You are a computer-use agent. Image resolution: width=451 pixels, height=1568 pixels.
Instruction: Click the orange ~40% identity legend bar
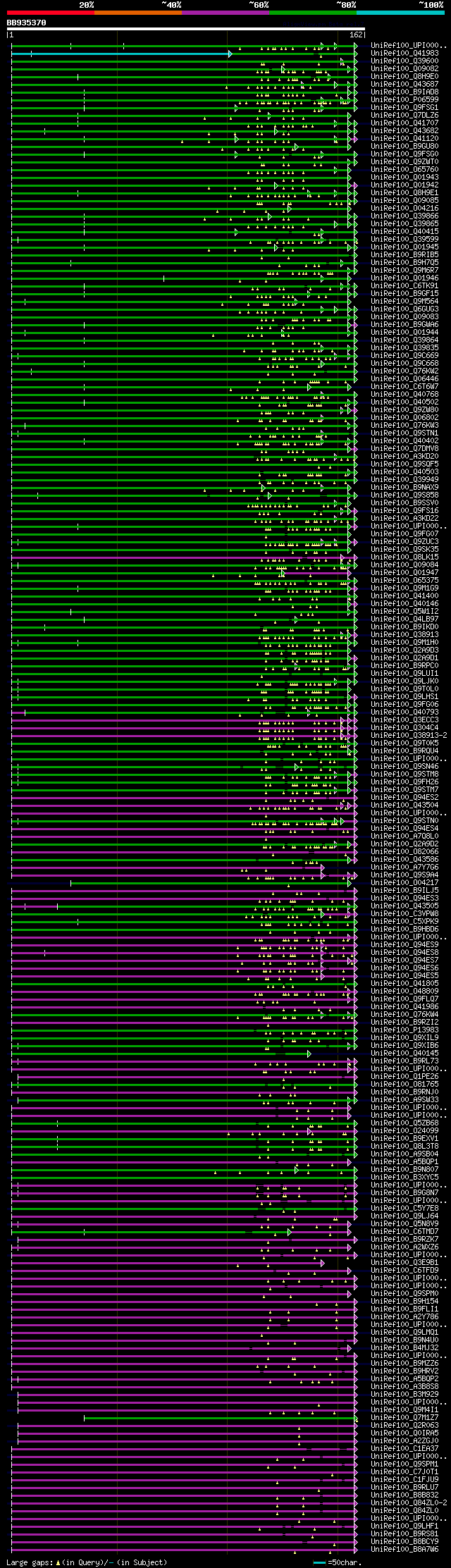pos(138,12)
